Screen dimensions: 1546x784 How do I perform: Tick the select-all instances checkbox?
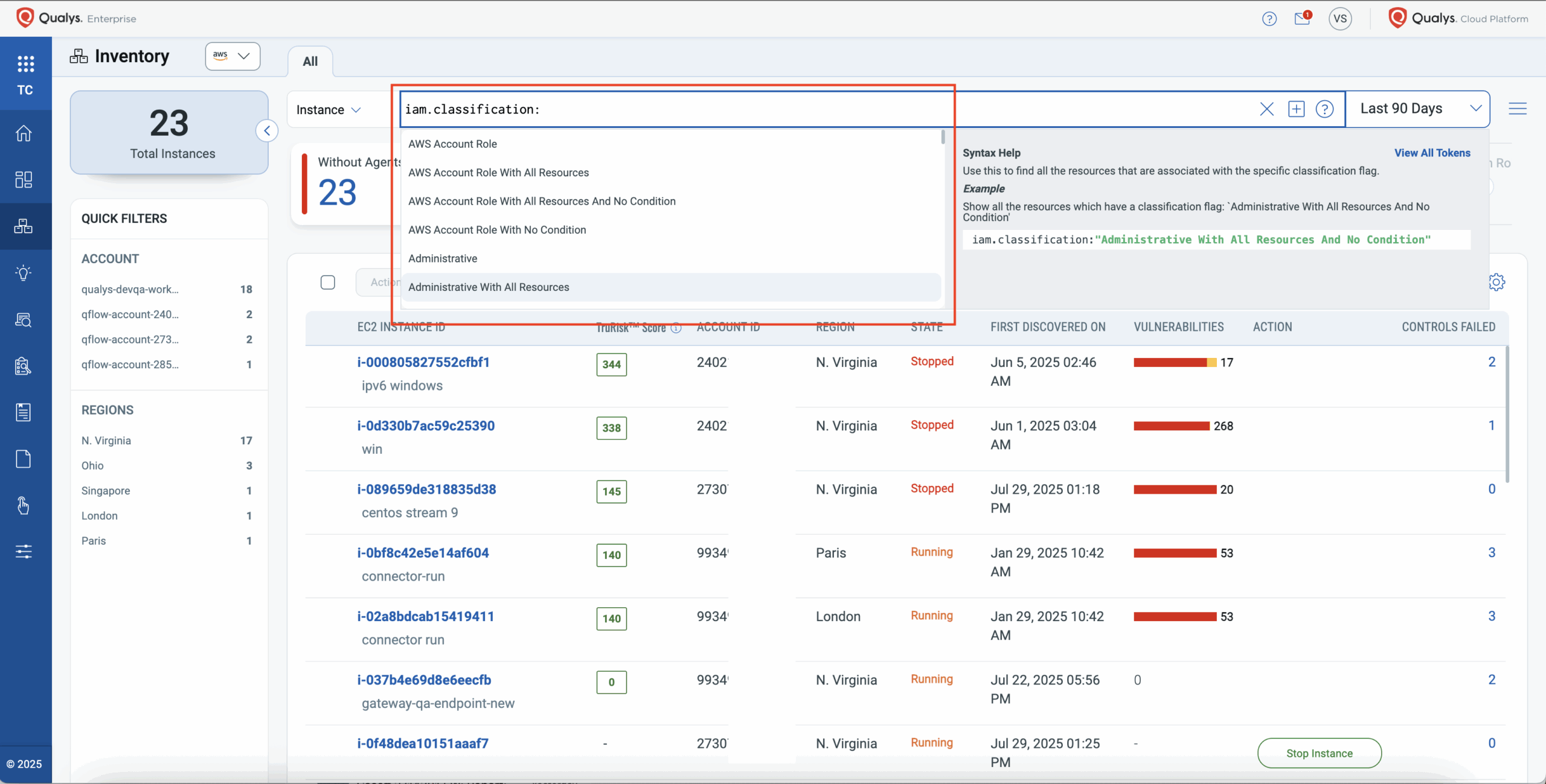(x=328, y=282)
